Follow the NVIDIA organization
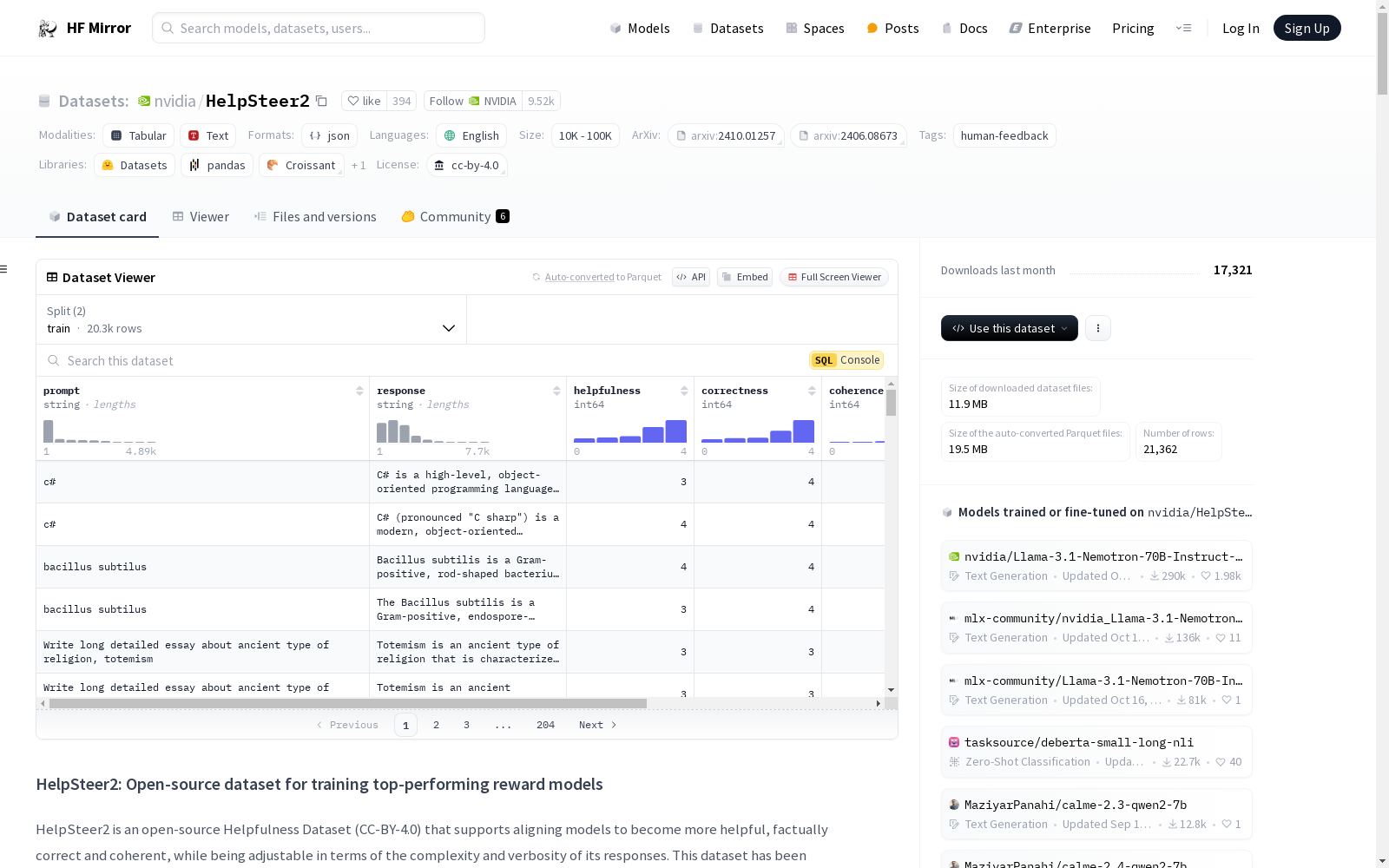 473,101
